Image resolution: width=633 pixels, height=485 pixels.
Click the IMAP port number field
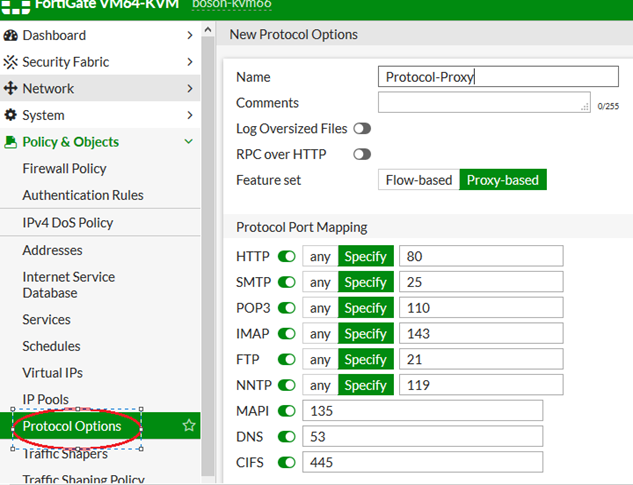(x=480, y=334)
